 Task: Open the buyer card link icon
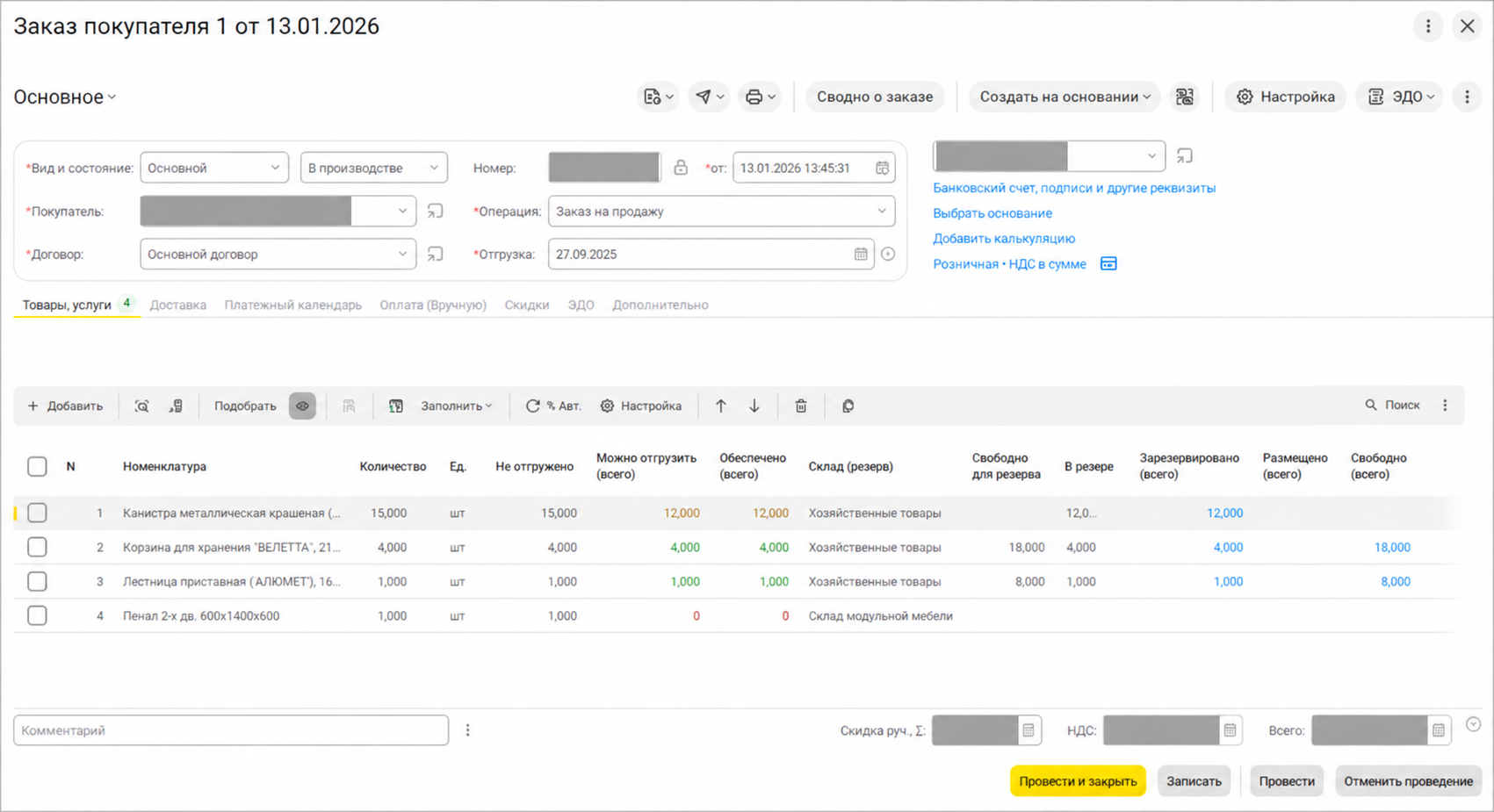pyautogui.click(x=436, y=212)
